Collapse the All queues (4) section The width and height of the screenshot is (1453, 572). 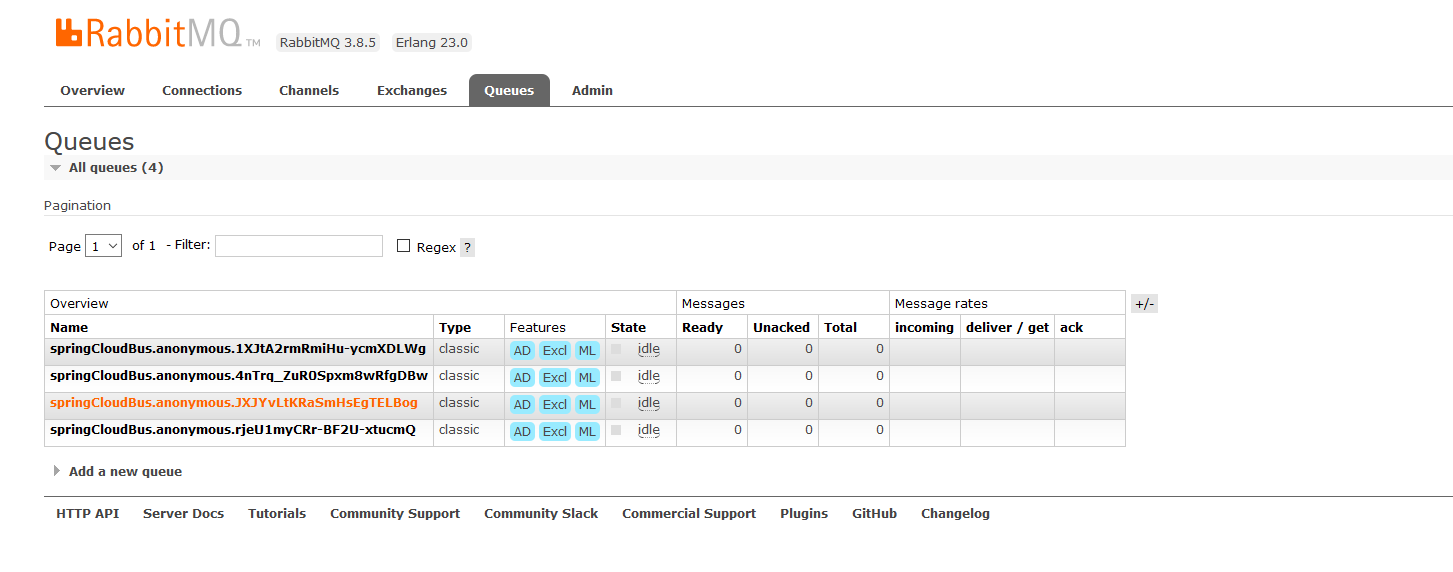pos(115,168)
